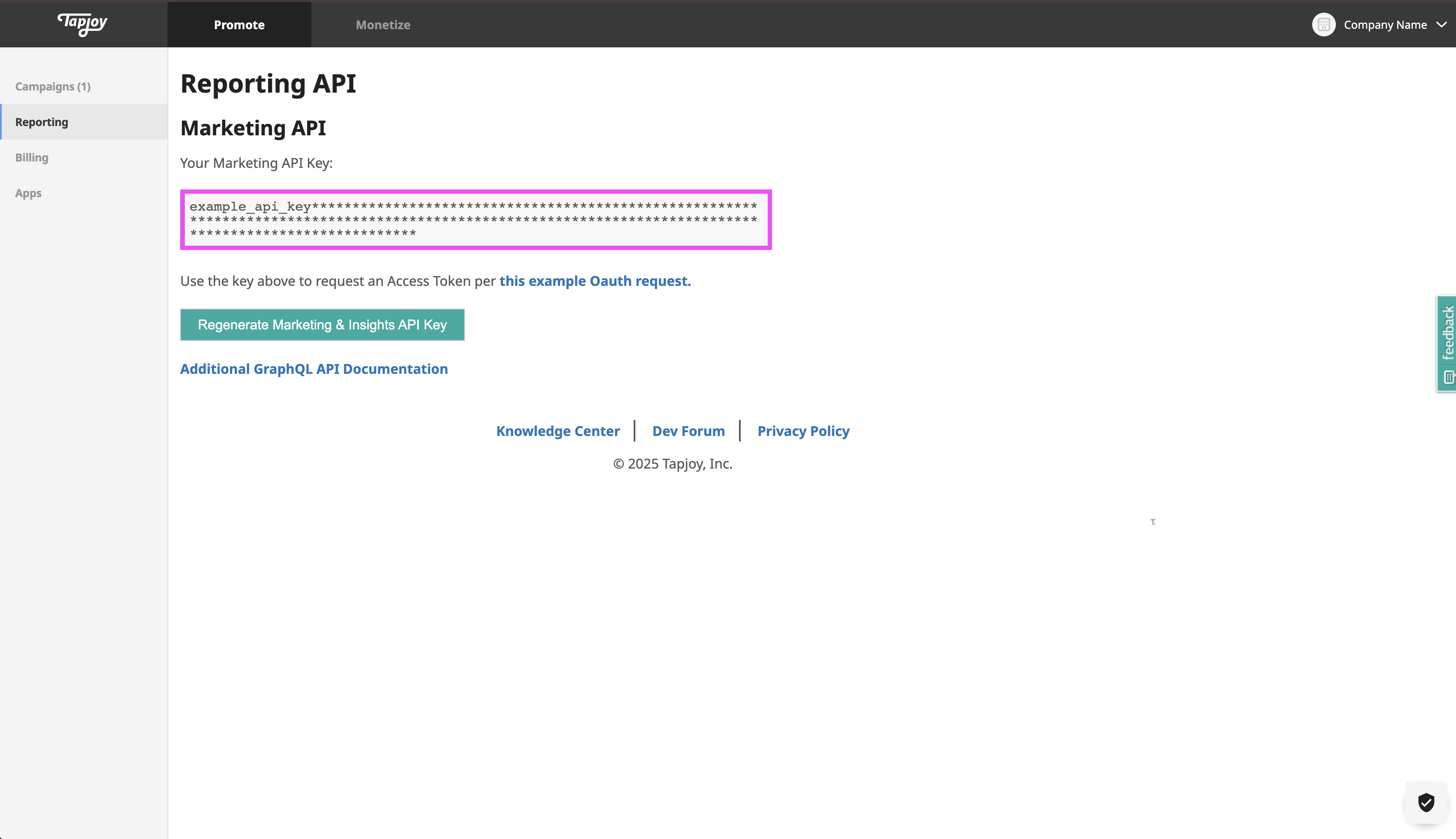Viewport: 1456px width, 839px height.
Task: Click the Company Name account label
Action: point(1385,25)
